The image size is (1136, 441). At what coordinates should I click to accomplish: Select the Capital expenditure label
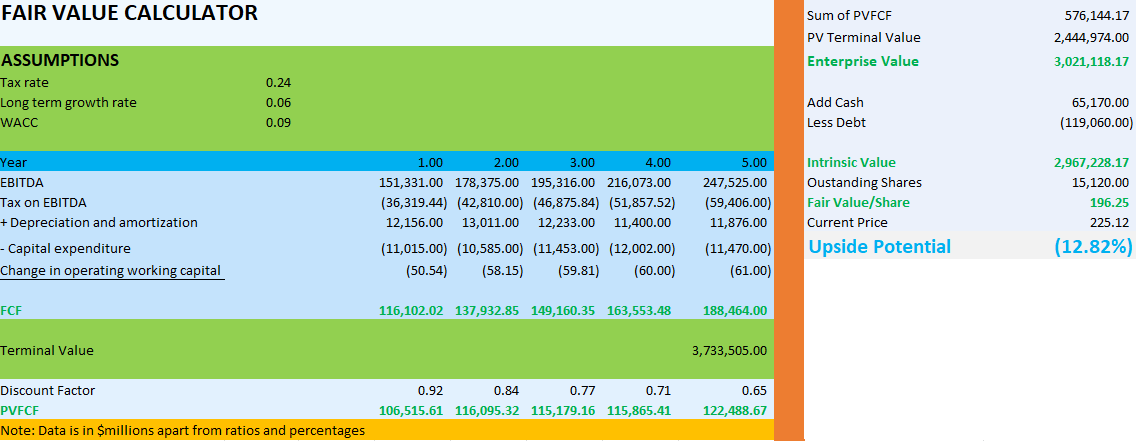[66, 248]
